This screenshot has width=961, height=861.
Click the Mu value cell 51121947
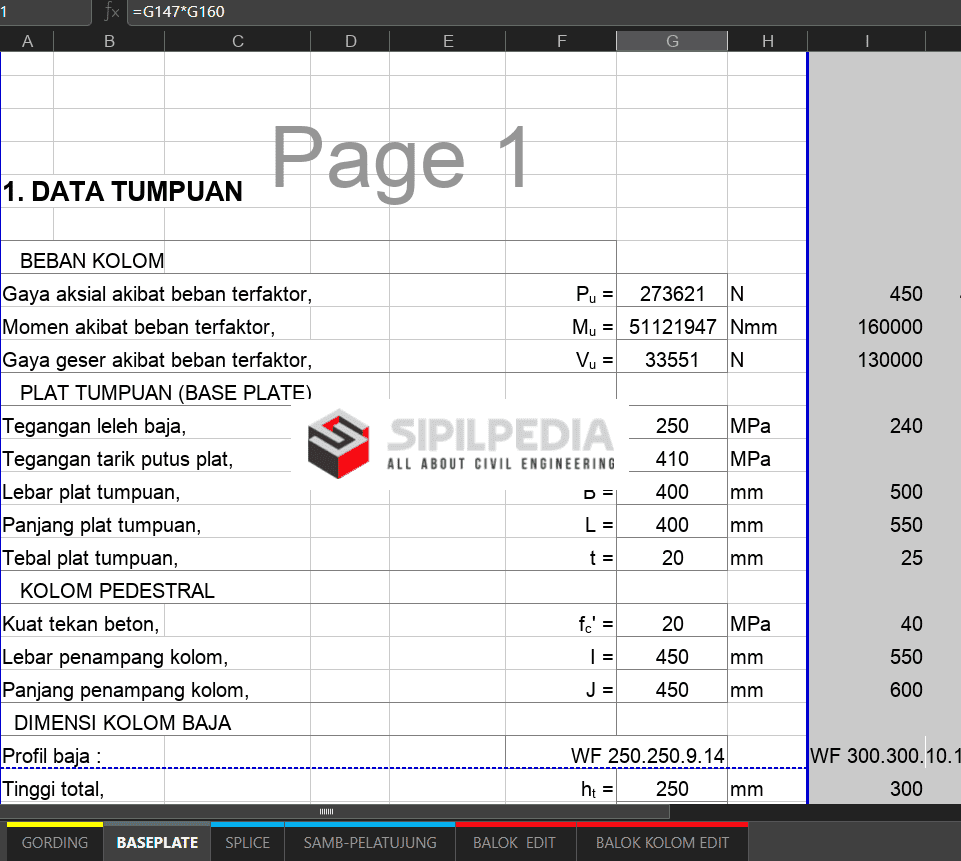[672, 327]
